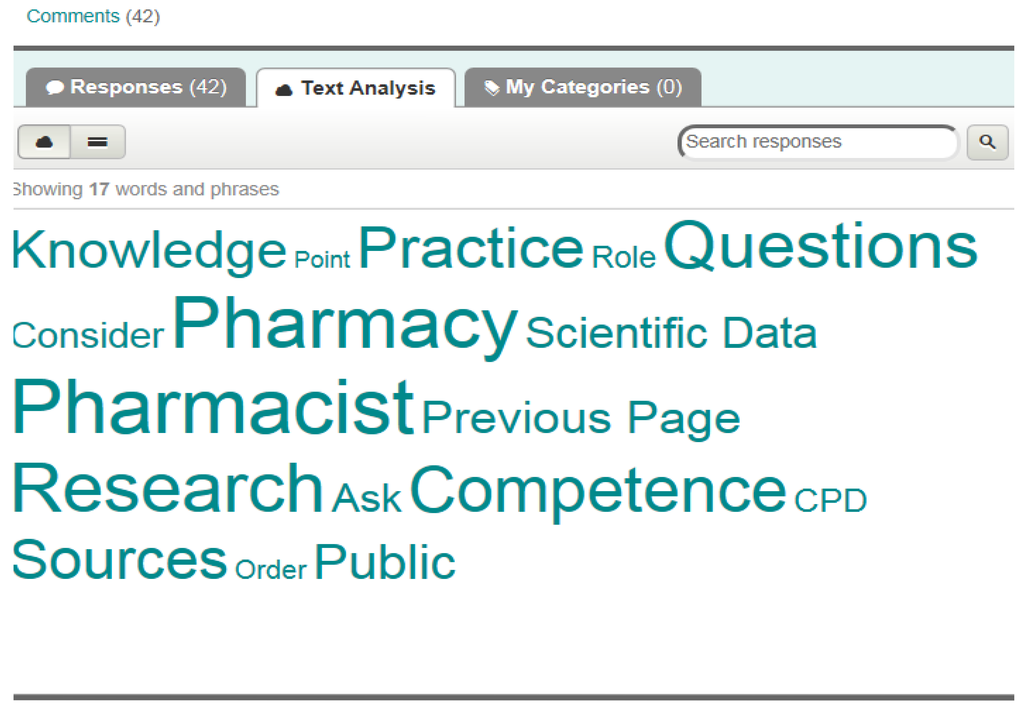Select 'Scientific Data' in the cloud
Viewport: 1024px width, 708px height.
point(671,335)
